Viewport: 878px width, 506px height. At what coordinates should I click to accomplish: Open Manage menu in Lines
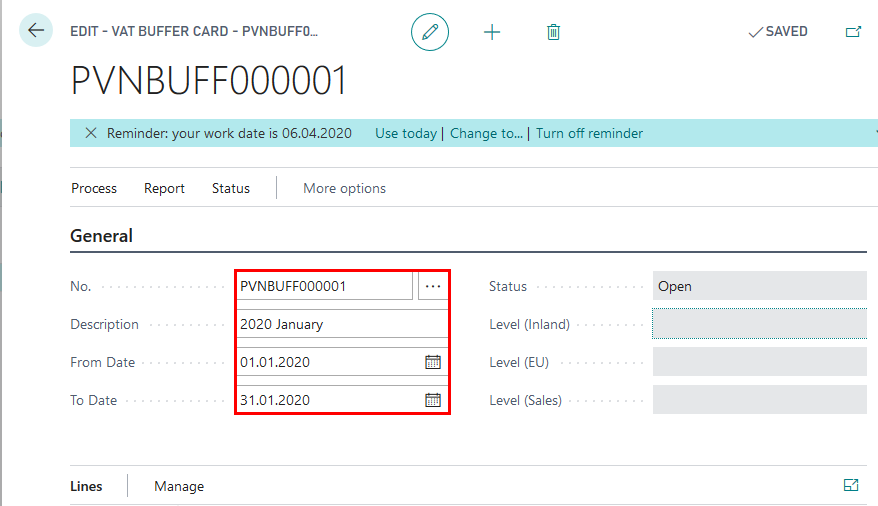pos(179,486)
